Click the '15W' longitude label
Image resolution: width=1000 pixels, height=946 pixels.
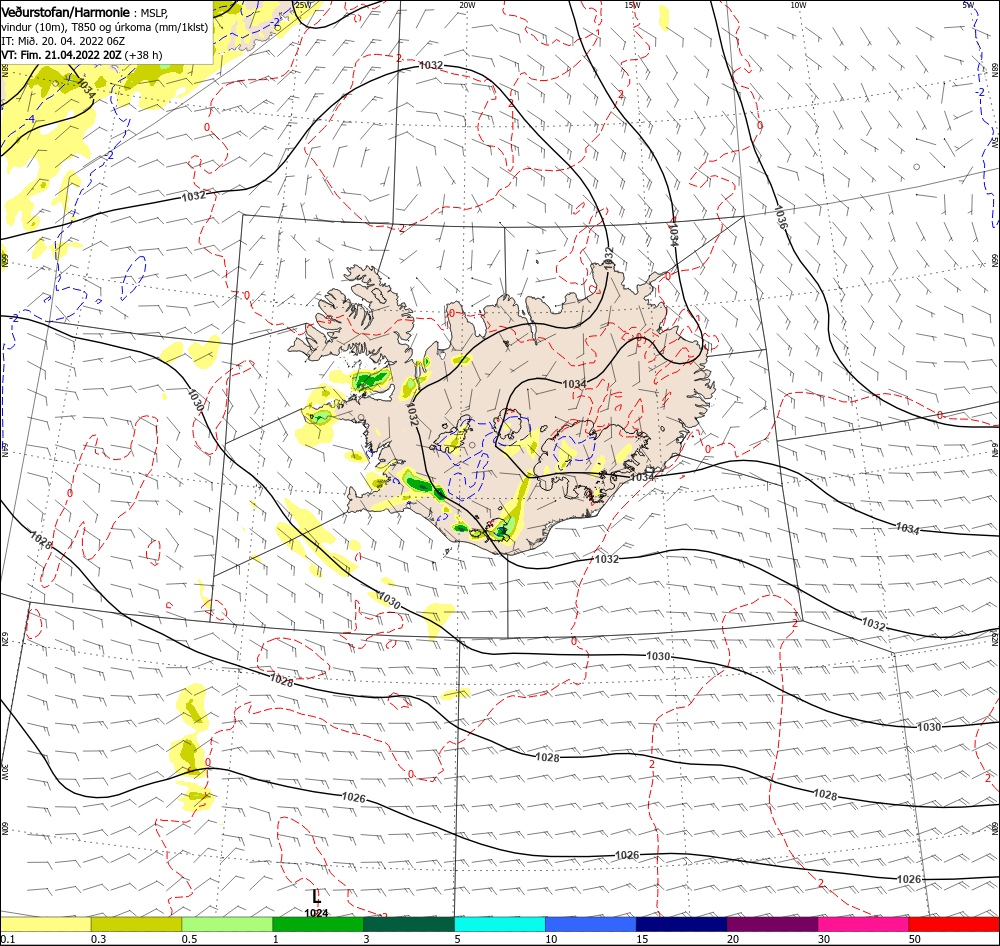pyautogui.click(x=633, y=5)
